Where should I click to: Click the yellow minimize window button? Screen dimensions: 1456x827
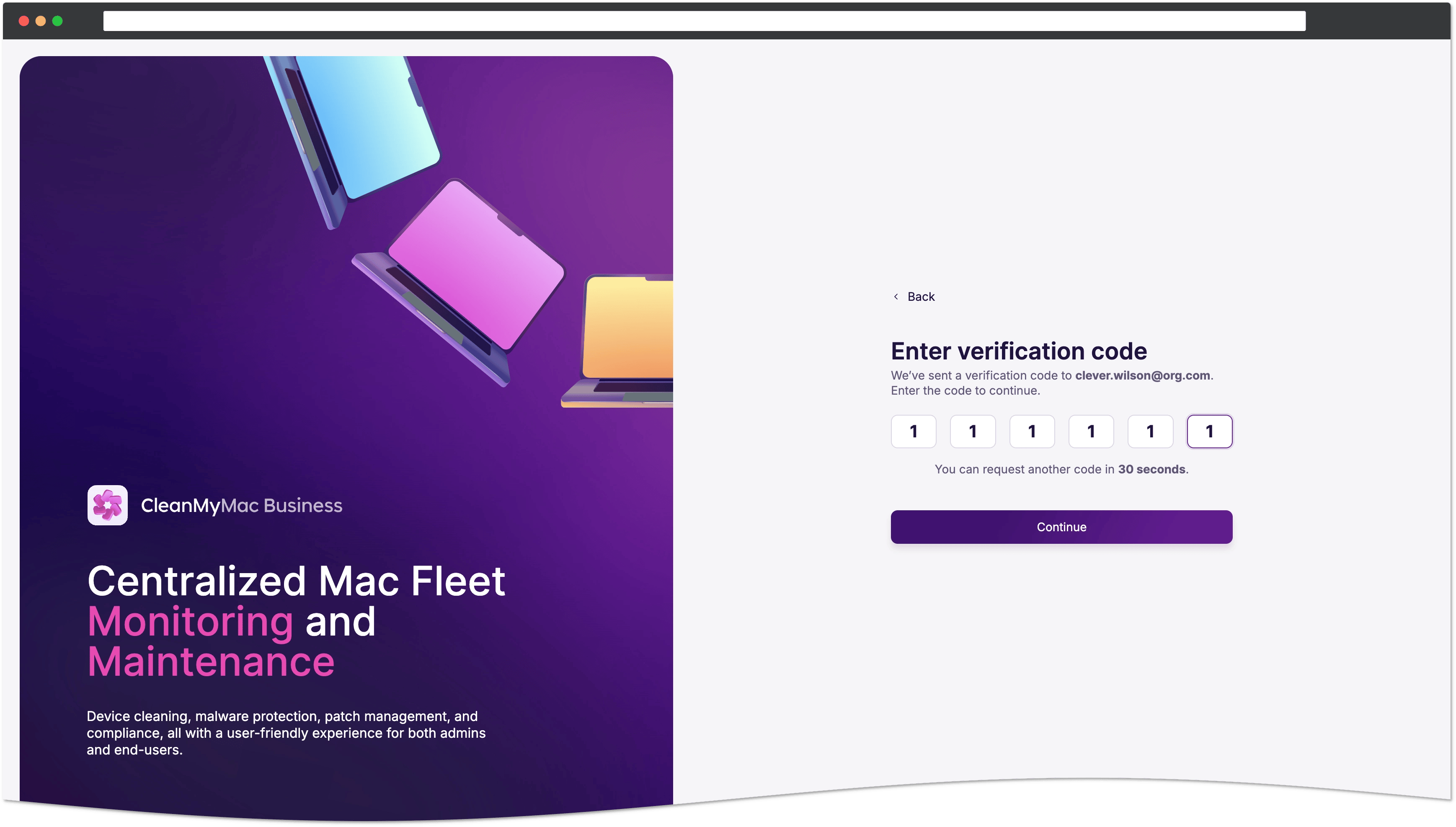pos(40,21)
